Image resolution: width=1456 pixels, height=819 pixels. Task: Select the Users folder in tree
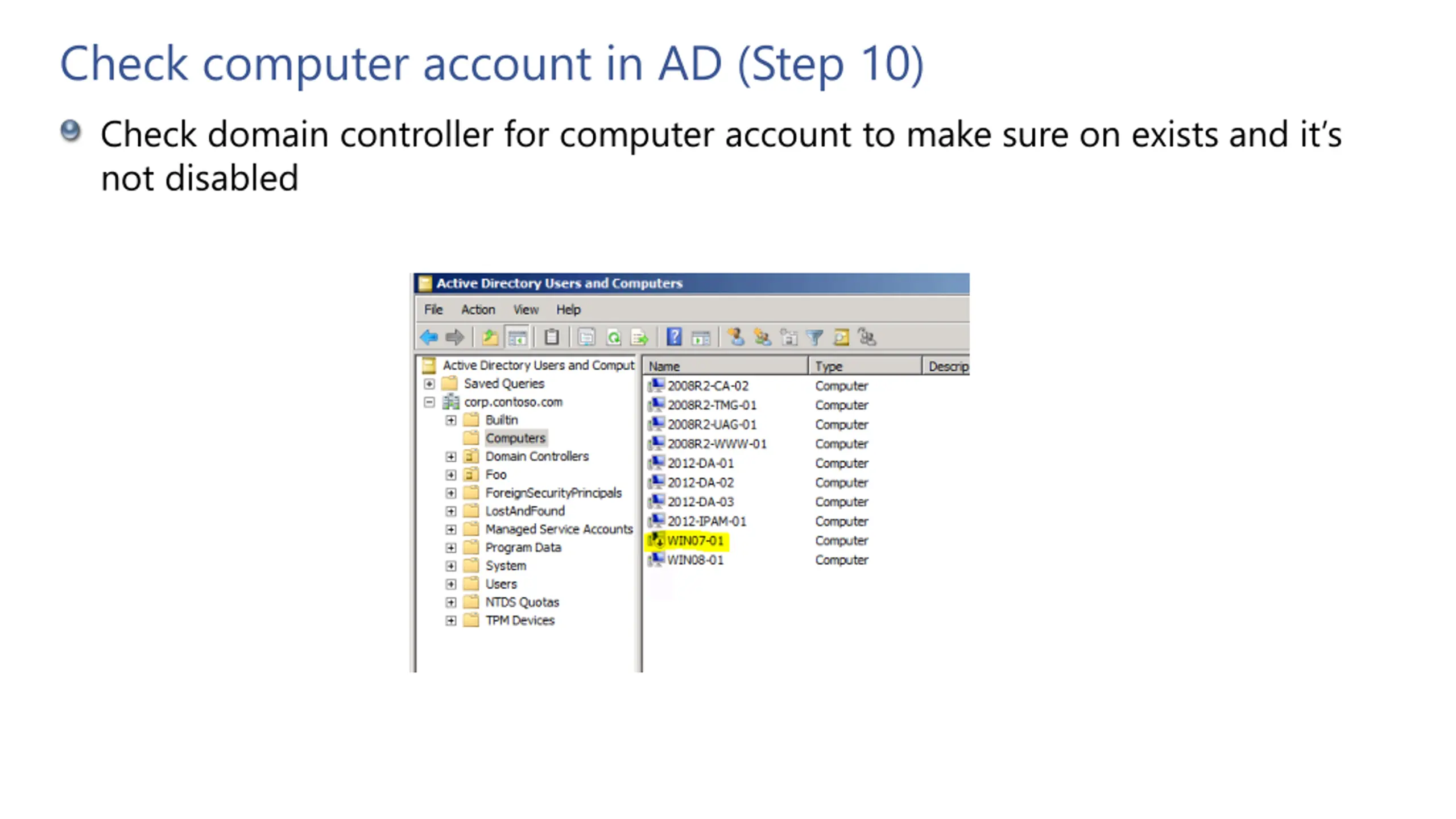point(501,584)
